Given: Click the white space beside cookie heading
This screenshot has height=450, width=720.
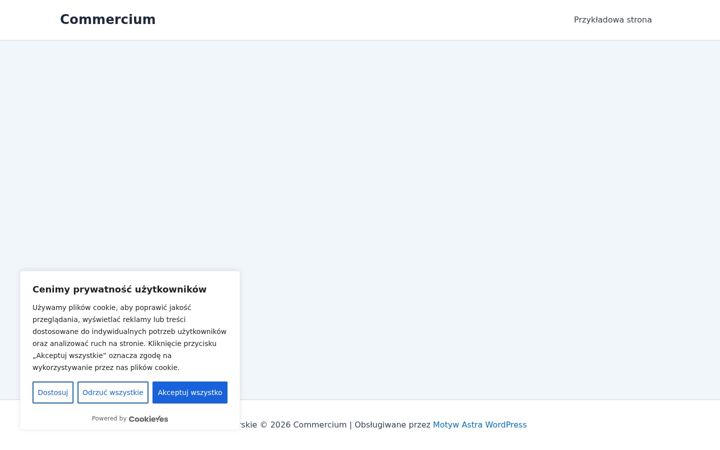Looking at the screenshot, I should (x=222, y=289).
